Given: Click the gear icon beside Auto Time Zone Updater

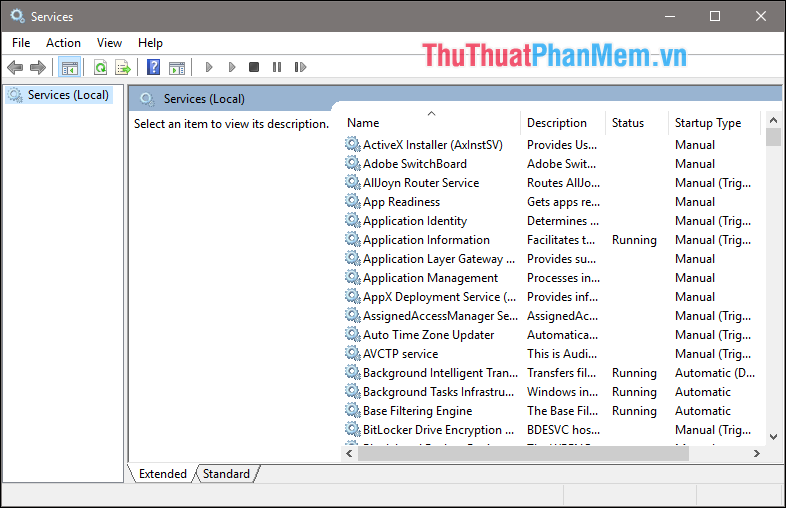Looking at the screenshot, I should point(353,334).
